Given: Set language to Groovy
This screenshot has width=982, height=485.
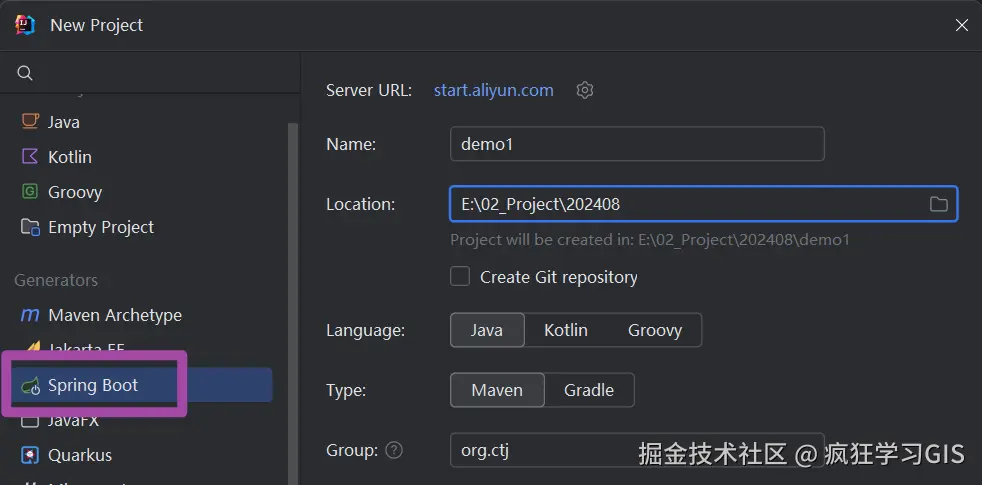Looking at the screenshot, I should (x=654, y=330).
